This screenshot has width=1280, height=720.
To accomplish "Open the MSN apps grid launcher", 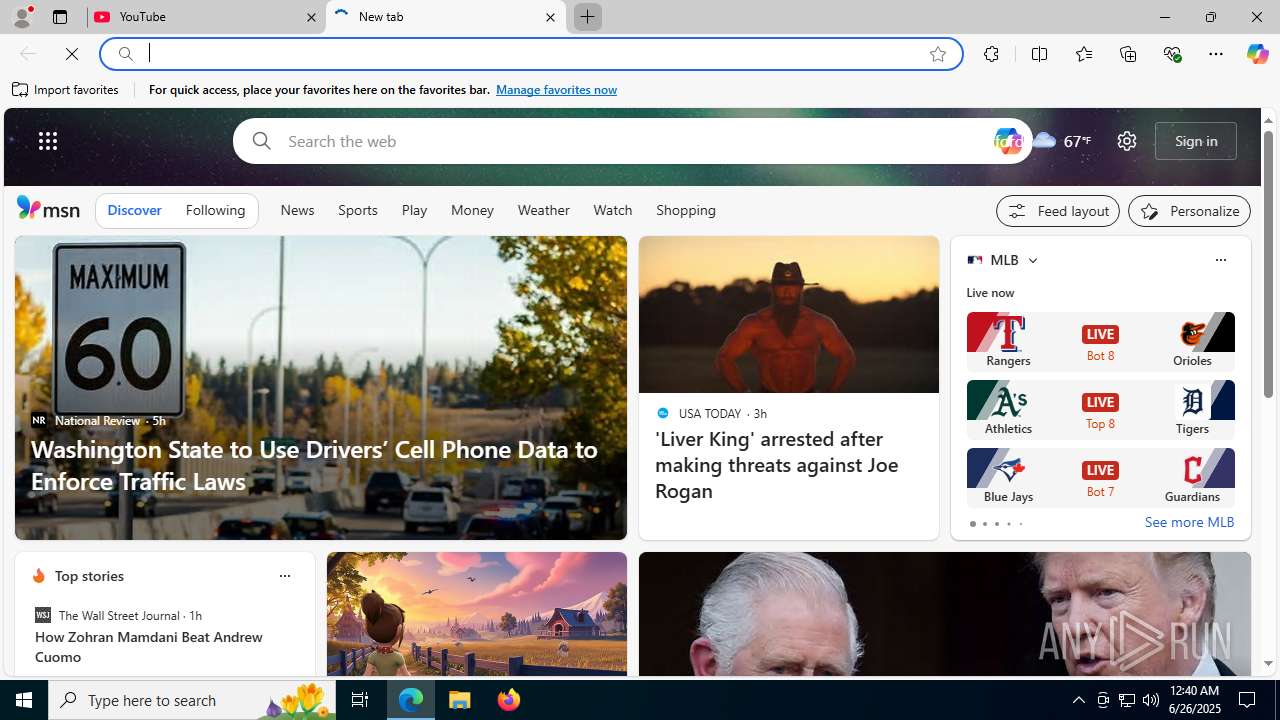I will pos(48,141).
